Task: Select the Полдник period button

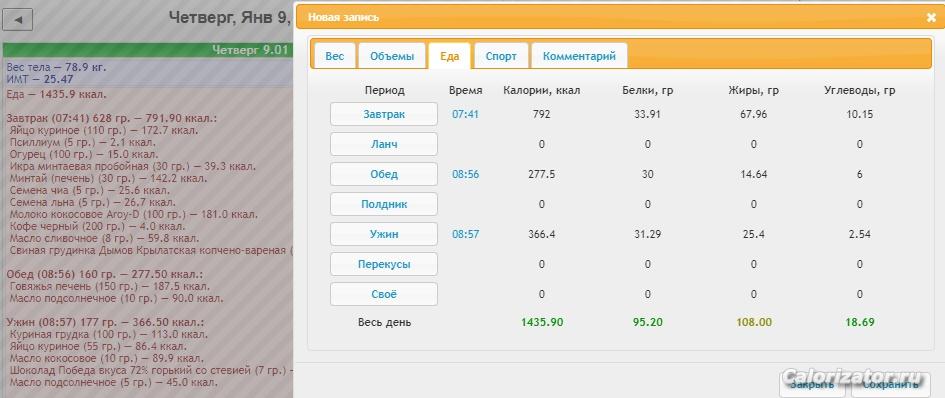Action: (384, 204)
